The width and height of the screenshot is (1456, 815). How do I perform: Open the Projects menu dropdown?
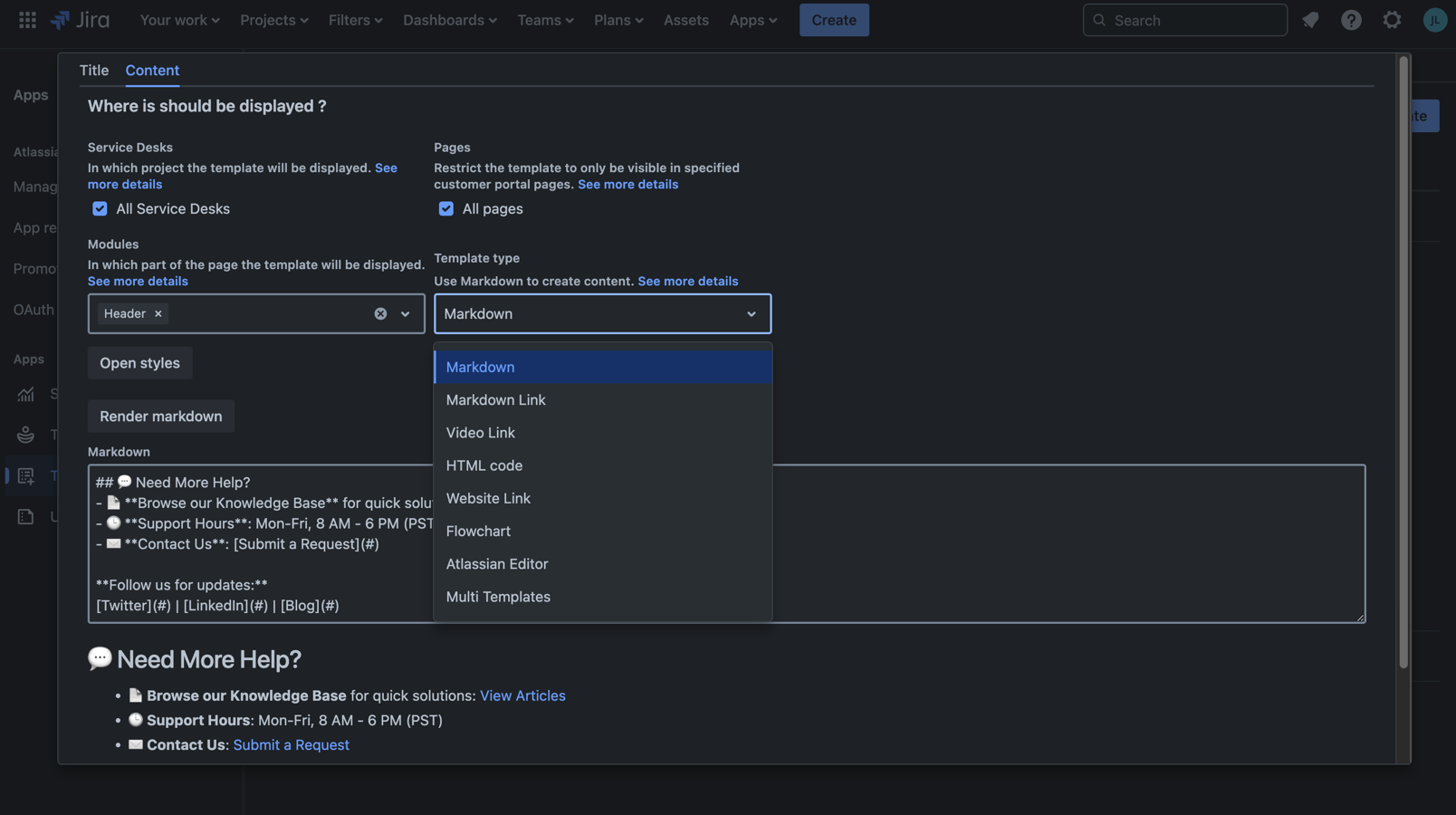[273, 20]
